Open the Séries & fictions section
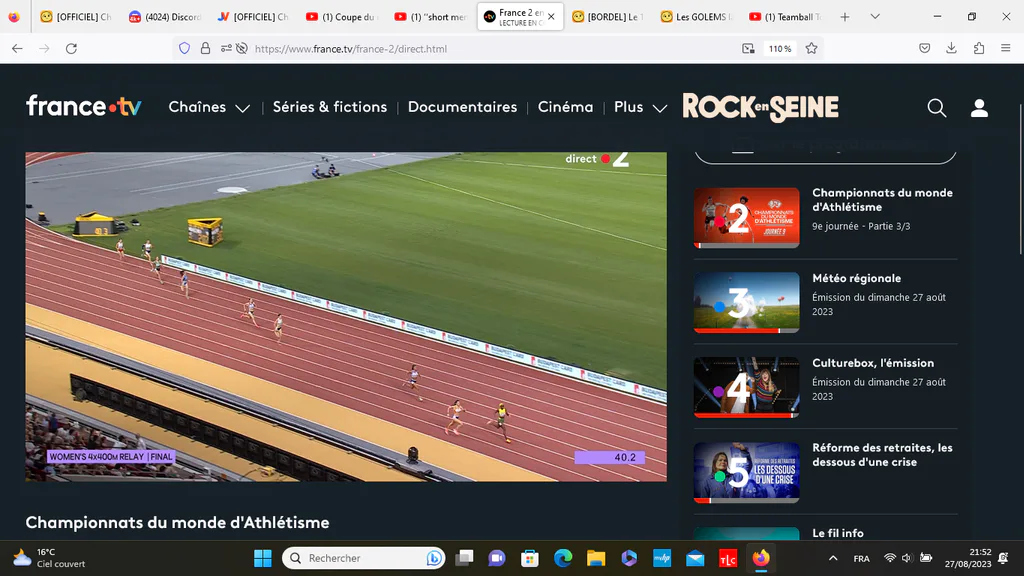The width and height of the screenshot is (1024, 576). point(330,107)
